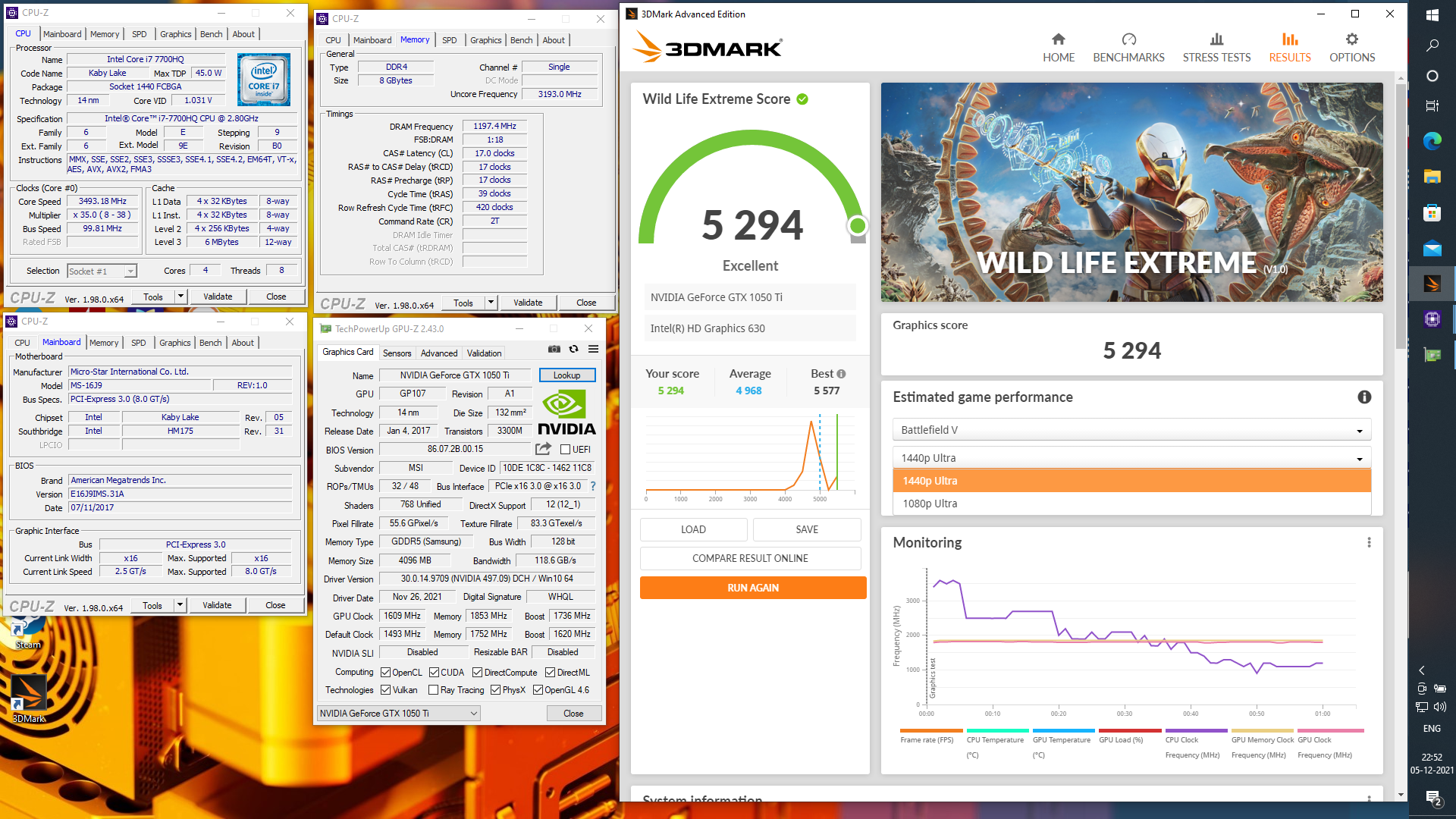This screenshot has width=1456, height=819.
Task: Switch to CPU-Z taskbar icon
Action: [x=1432, y=319]
